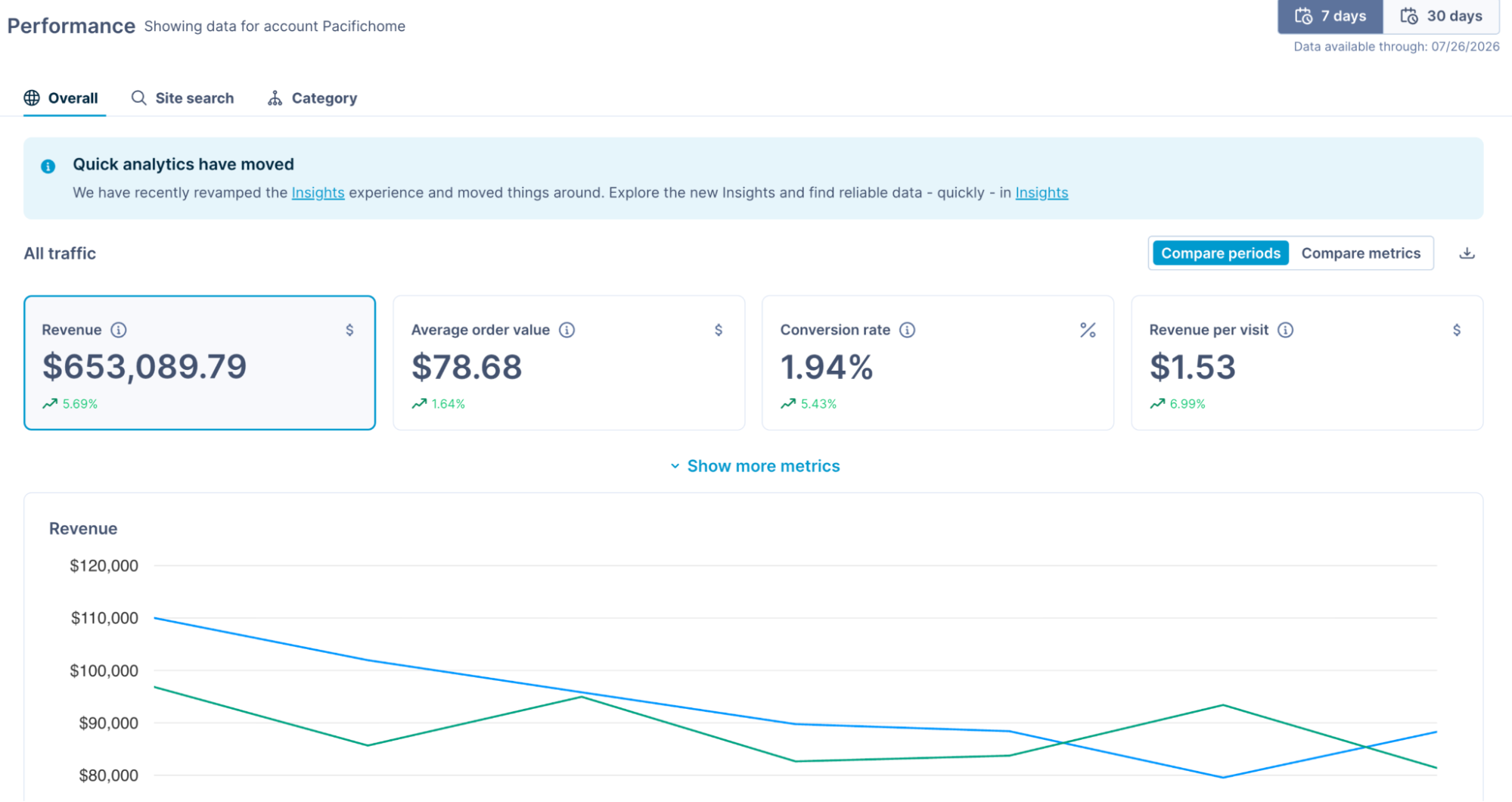1512x802 pixels.
Task: Click the Revenue per visit info icon
Action: point(1285,330)
